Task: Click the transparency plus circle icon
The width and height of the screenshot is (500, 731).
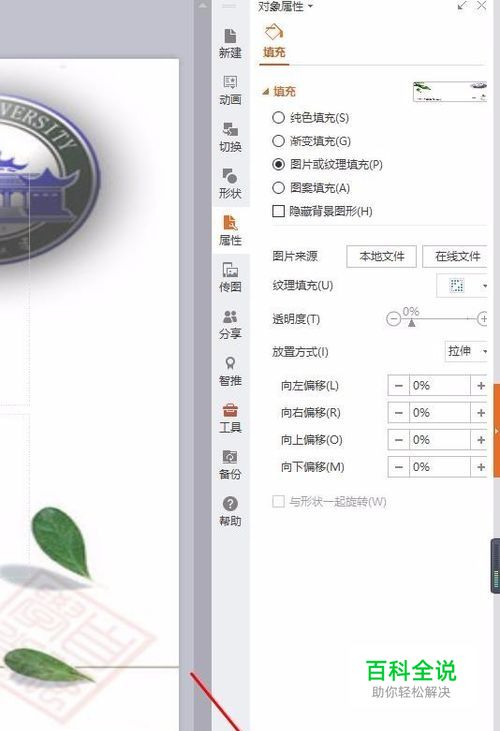Action: pyautogui.click(x=483, y=319)
